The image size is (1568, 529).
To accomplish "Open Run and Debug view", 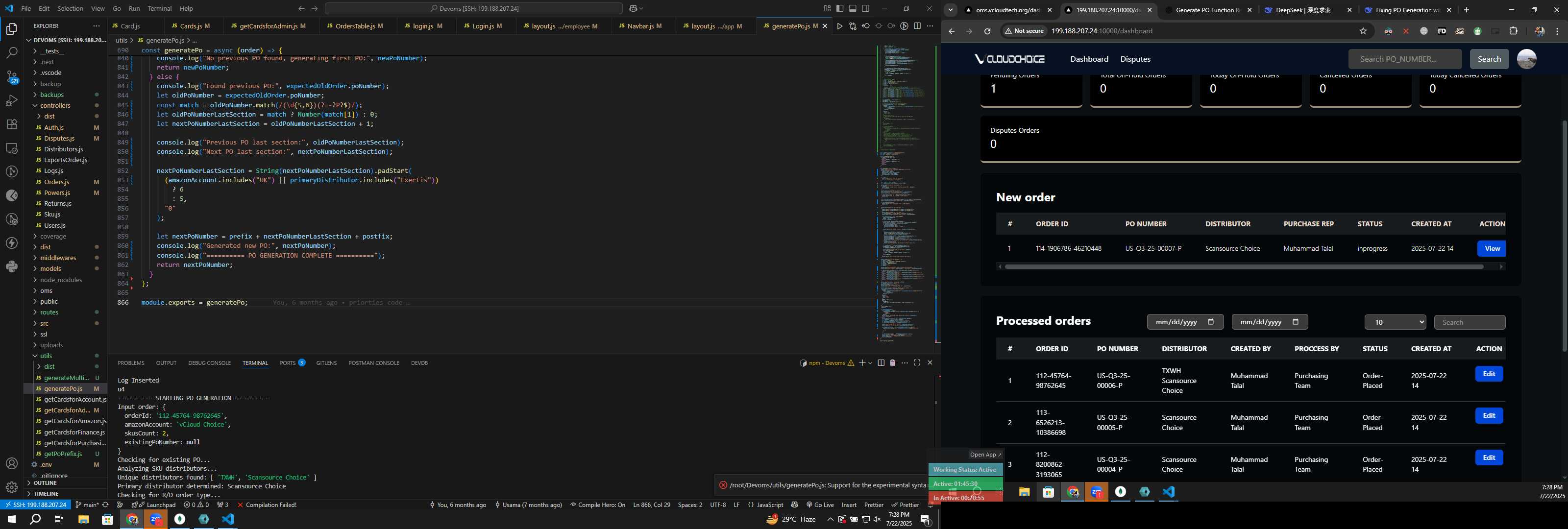I will tap(12, 100).
